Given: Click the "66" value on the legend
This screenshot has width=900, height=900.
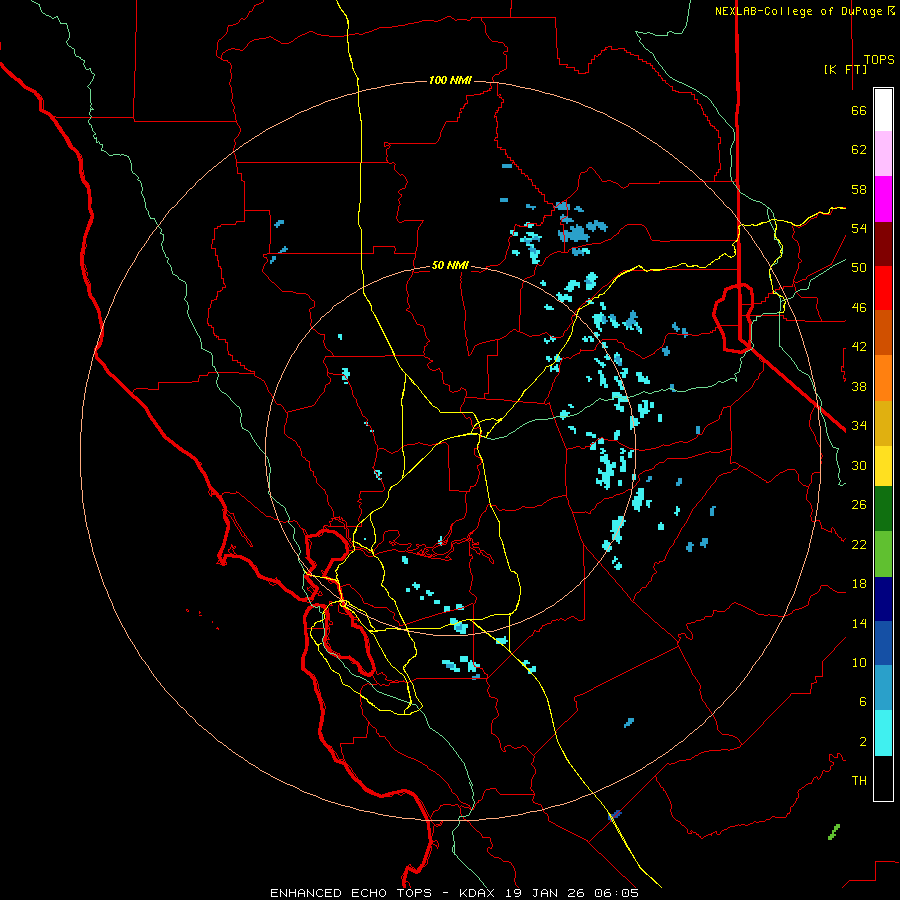Looking at the screenshot, I should pos(859,110).
